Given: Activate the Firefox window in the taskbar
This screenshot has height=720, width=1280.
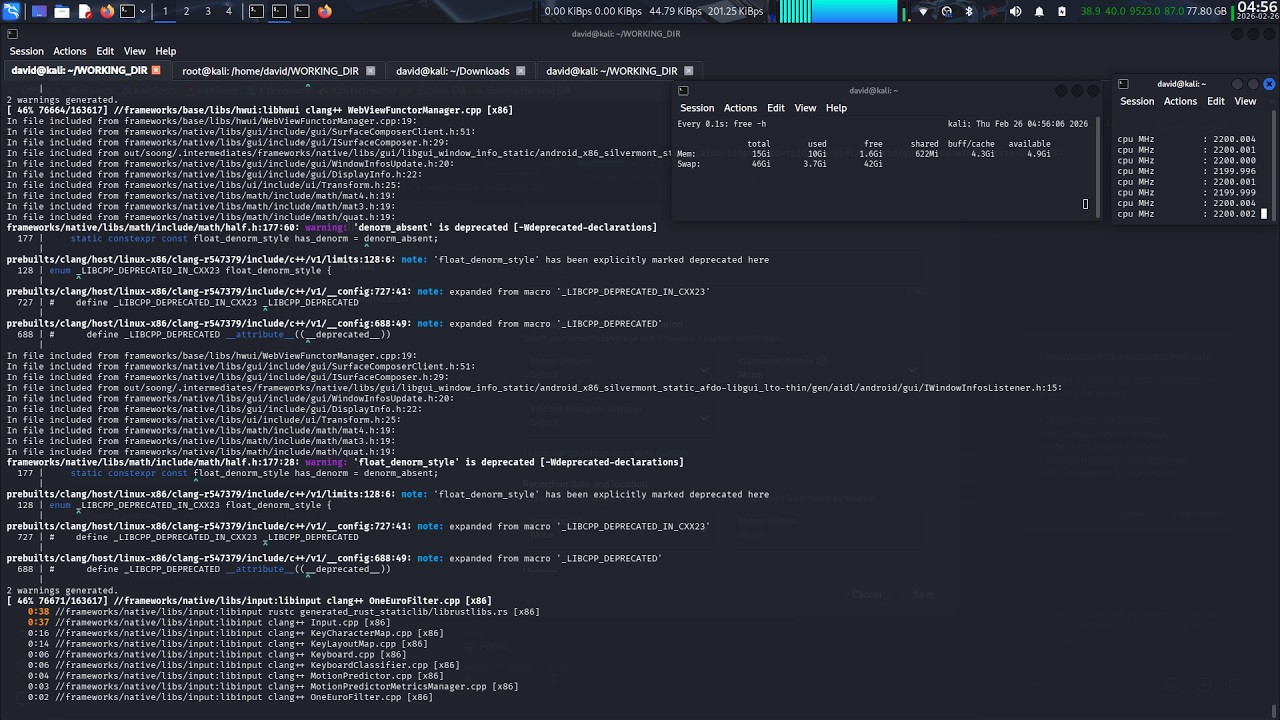Looking at the screenshot, I should pos(325,11).
